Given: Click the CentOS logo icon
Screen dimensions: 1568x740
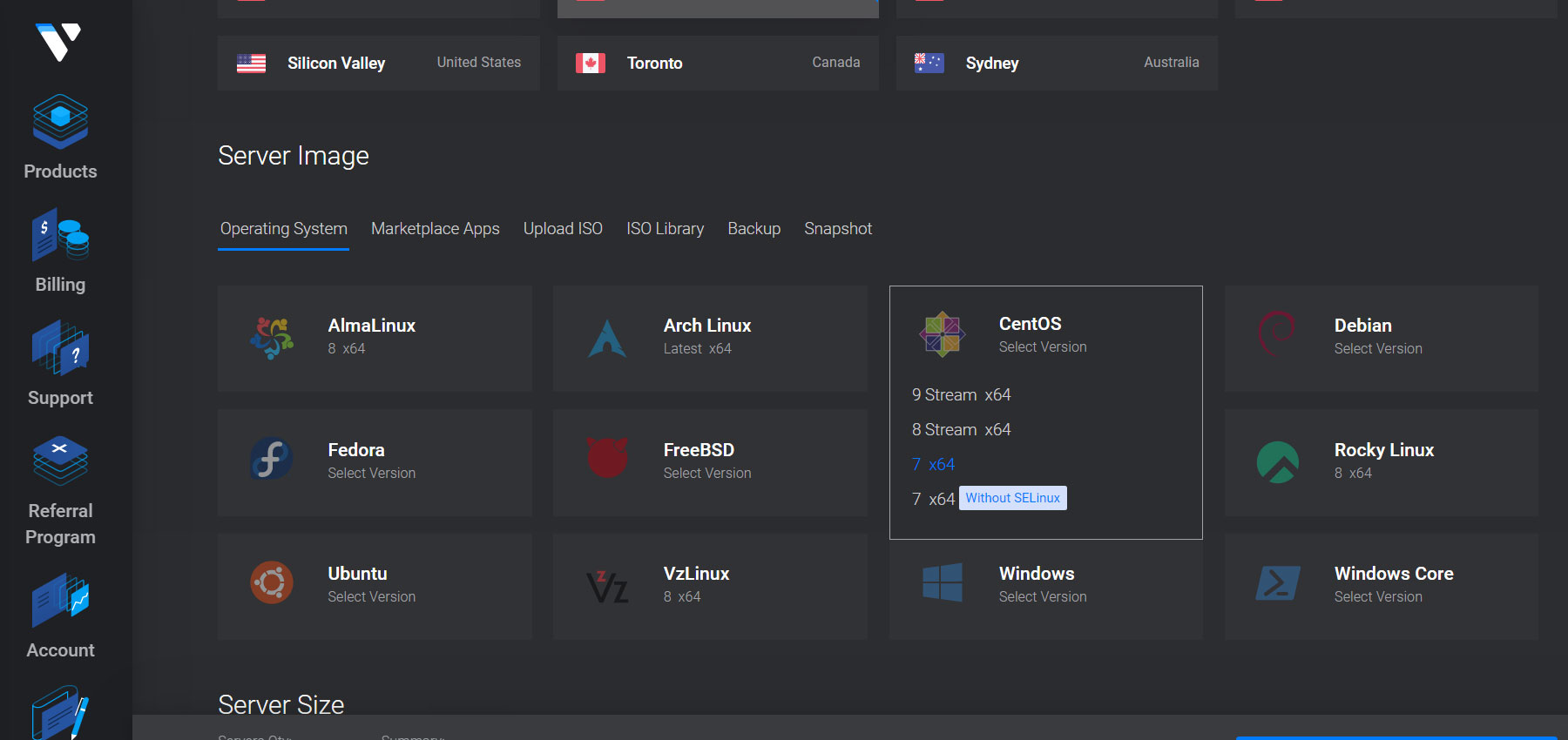Looking at the screenshot, I should [x=943, y=335].
